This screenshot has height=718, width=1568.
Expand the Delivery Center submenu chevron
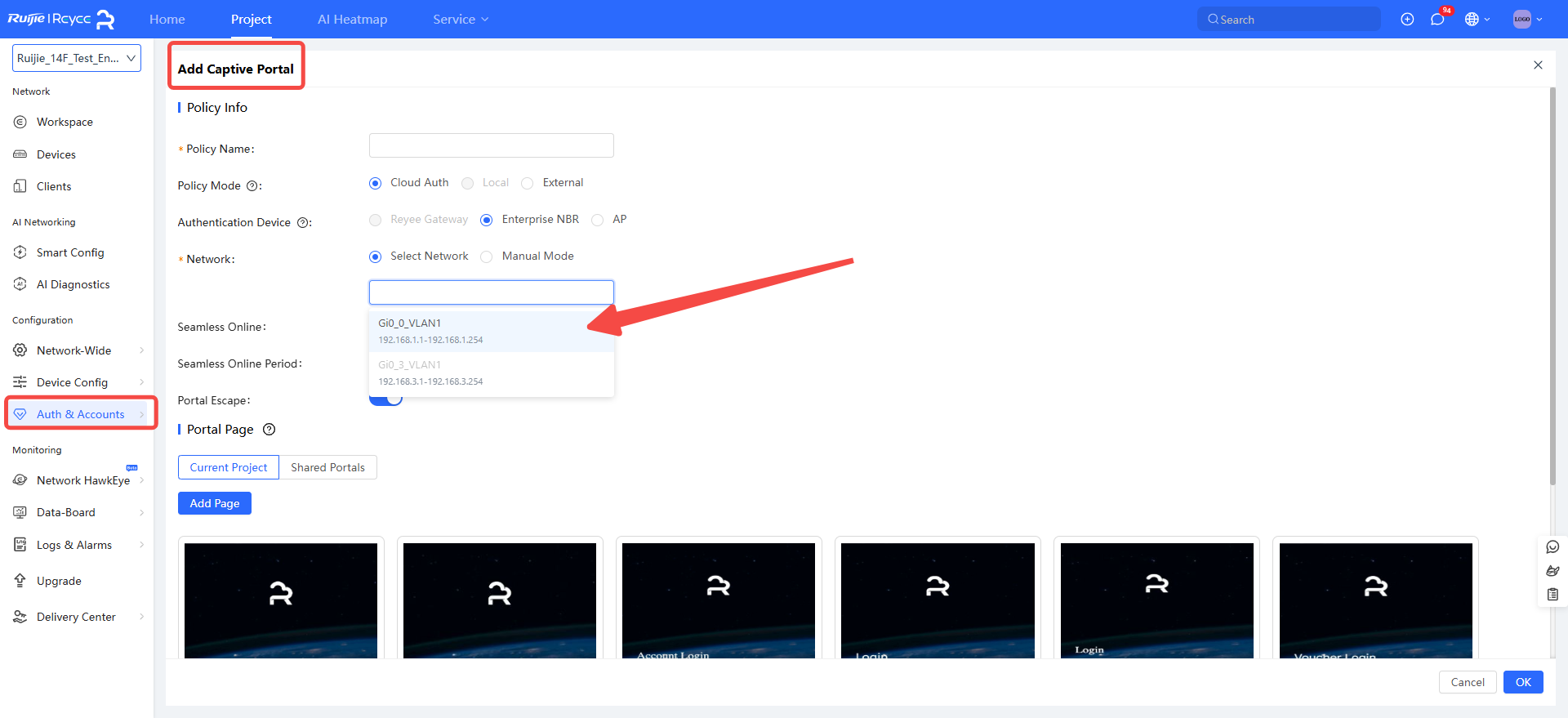[141, 617]
